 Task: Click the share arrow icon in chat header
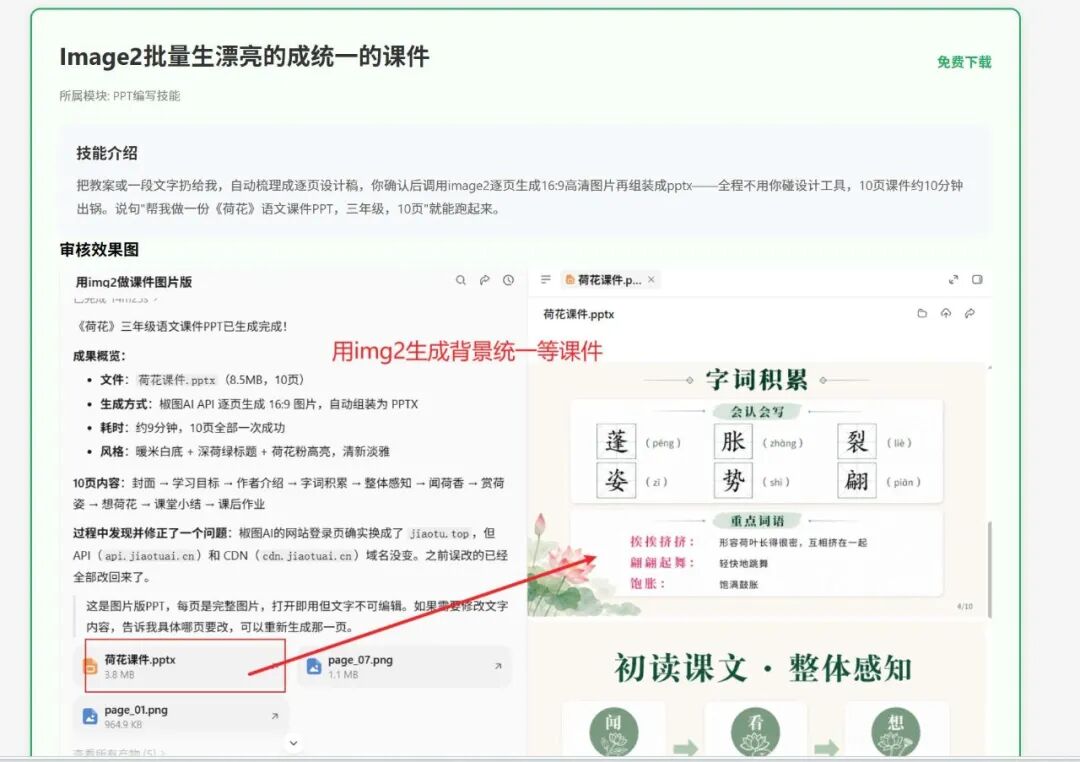pyautogui.click(x=485, y=280)
